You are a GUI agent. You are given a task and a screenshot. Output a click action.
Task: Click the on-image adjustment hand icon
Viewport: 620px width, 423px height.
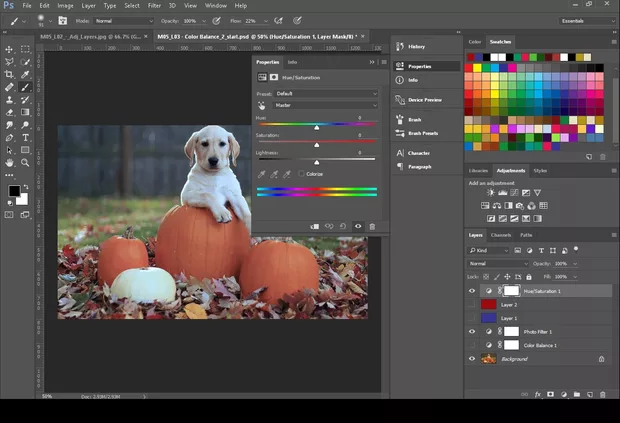(263, 105)
